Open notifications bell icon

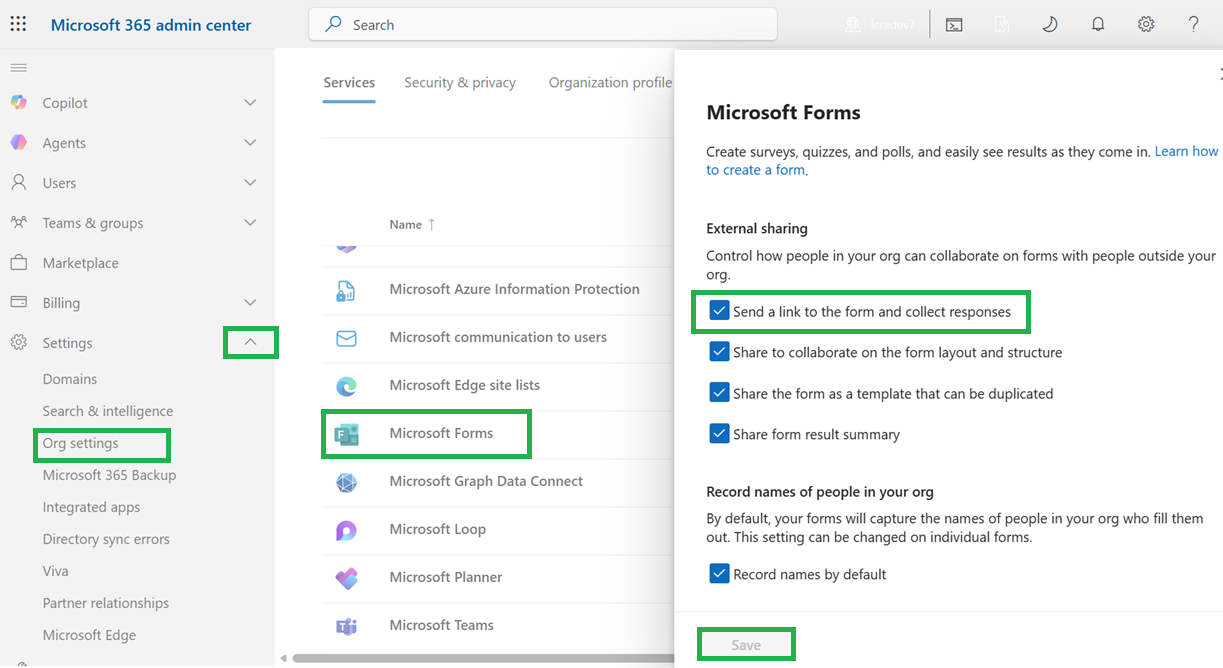click(1098, 25)
